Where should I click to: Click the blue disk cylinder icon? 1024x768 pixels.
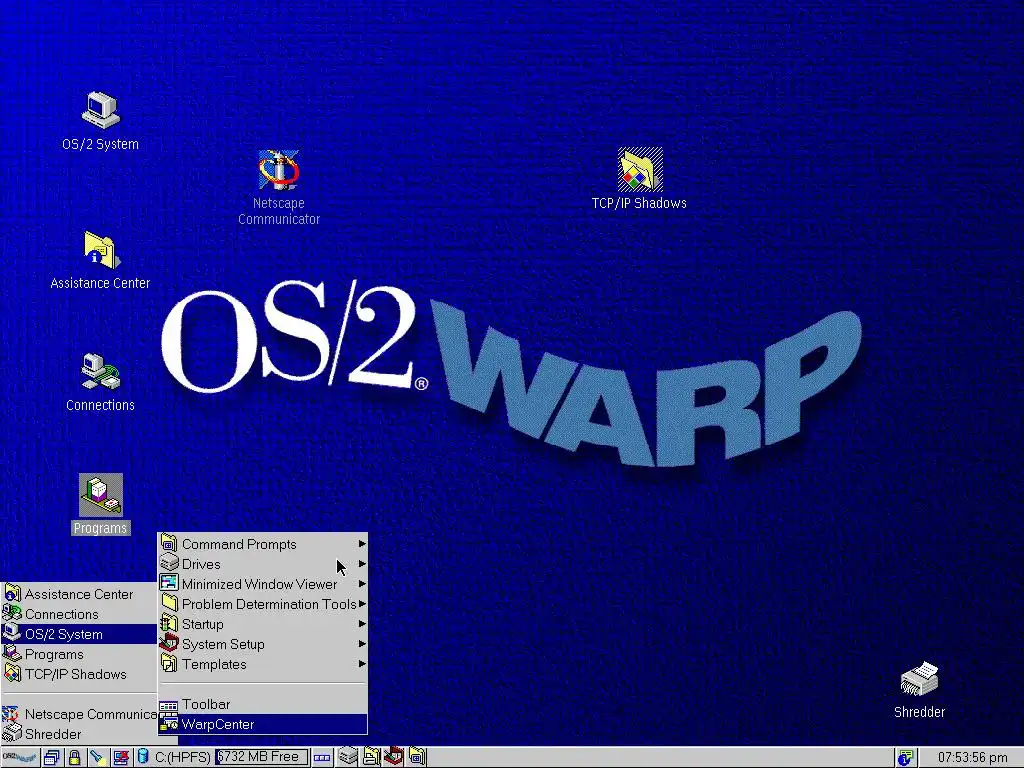[142, 758]
